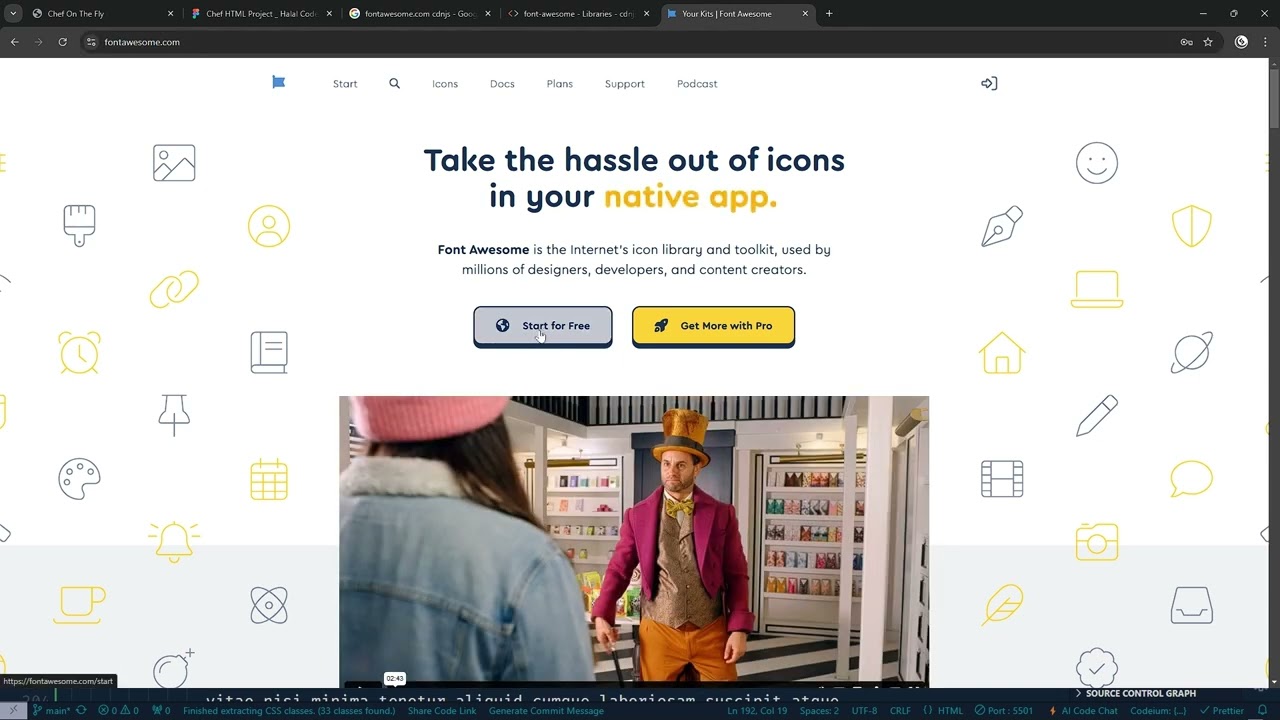
Task: Open the tab search dropdown arrow
Action: [x=13, y=14]
